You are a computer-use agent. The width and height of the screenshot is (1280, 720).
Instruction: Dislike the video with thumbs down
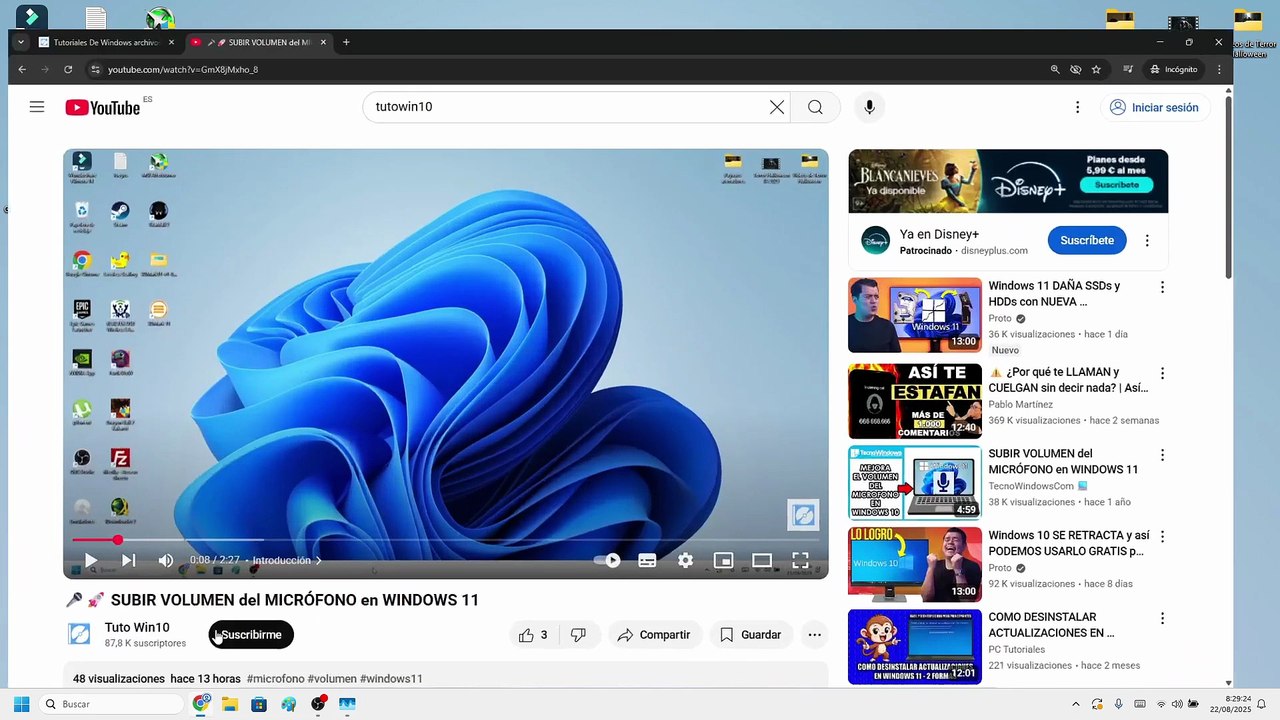[578, 635]
